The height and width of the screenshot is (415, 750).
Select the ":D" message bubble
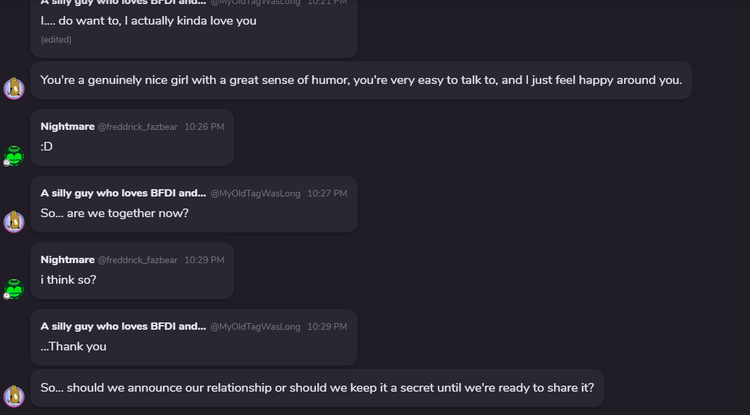(47, 146)
